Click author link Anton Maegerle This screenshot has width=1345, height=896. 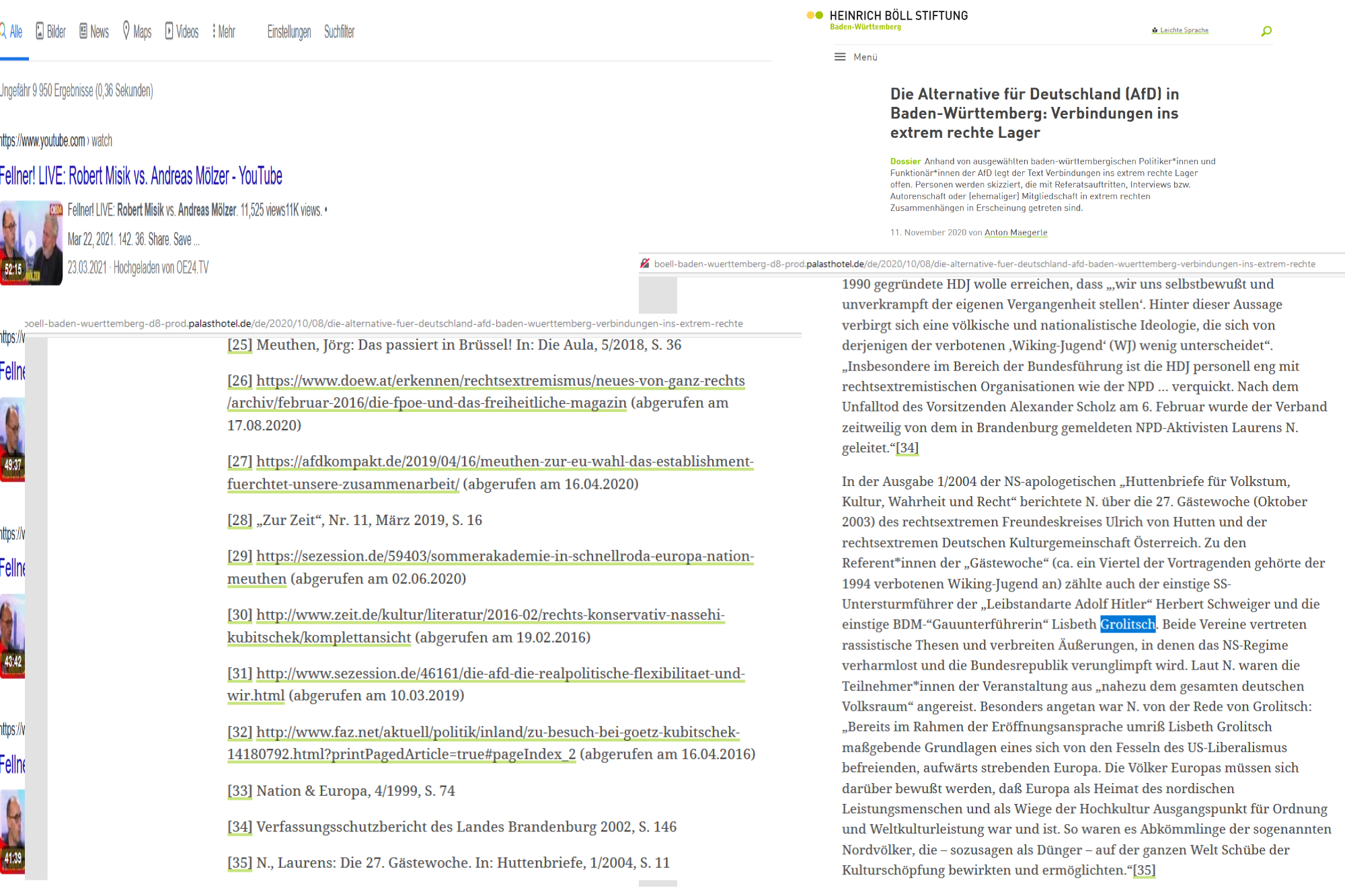pyautogui.click(x=1015, y=233)
